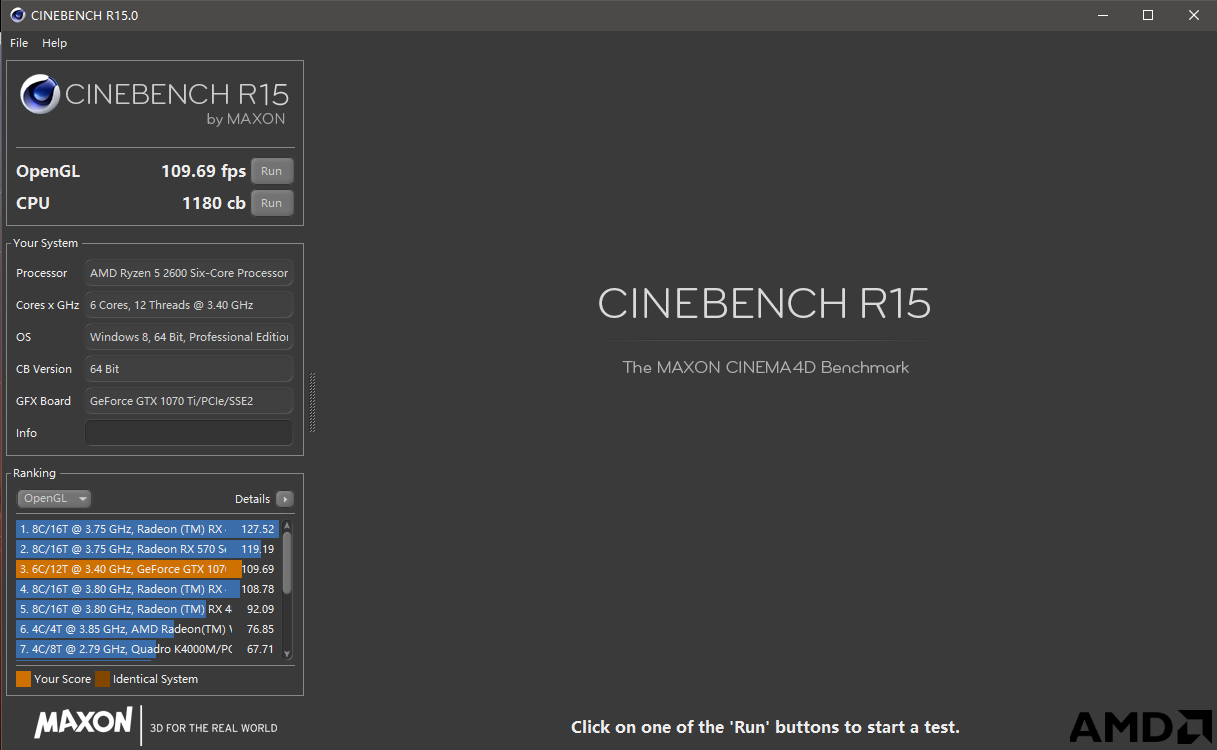The height and width of the screenshot is (750, 1217).
Task: Open the File menu
Action: tap(19, 43)
